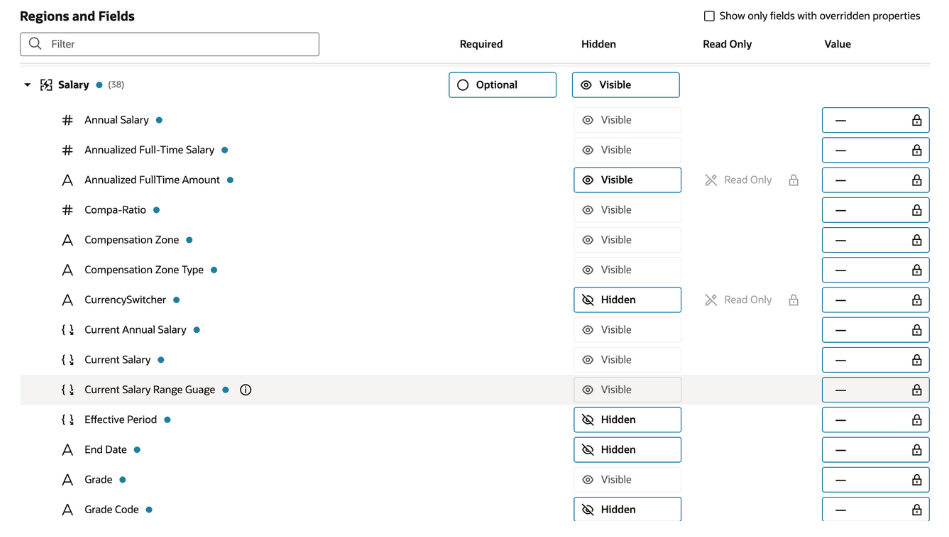Check Show only fields with overridden properties
The image size is (949, 537).
[709, 16]
